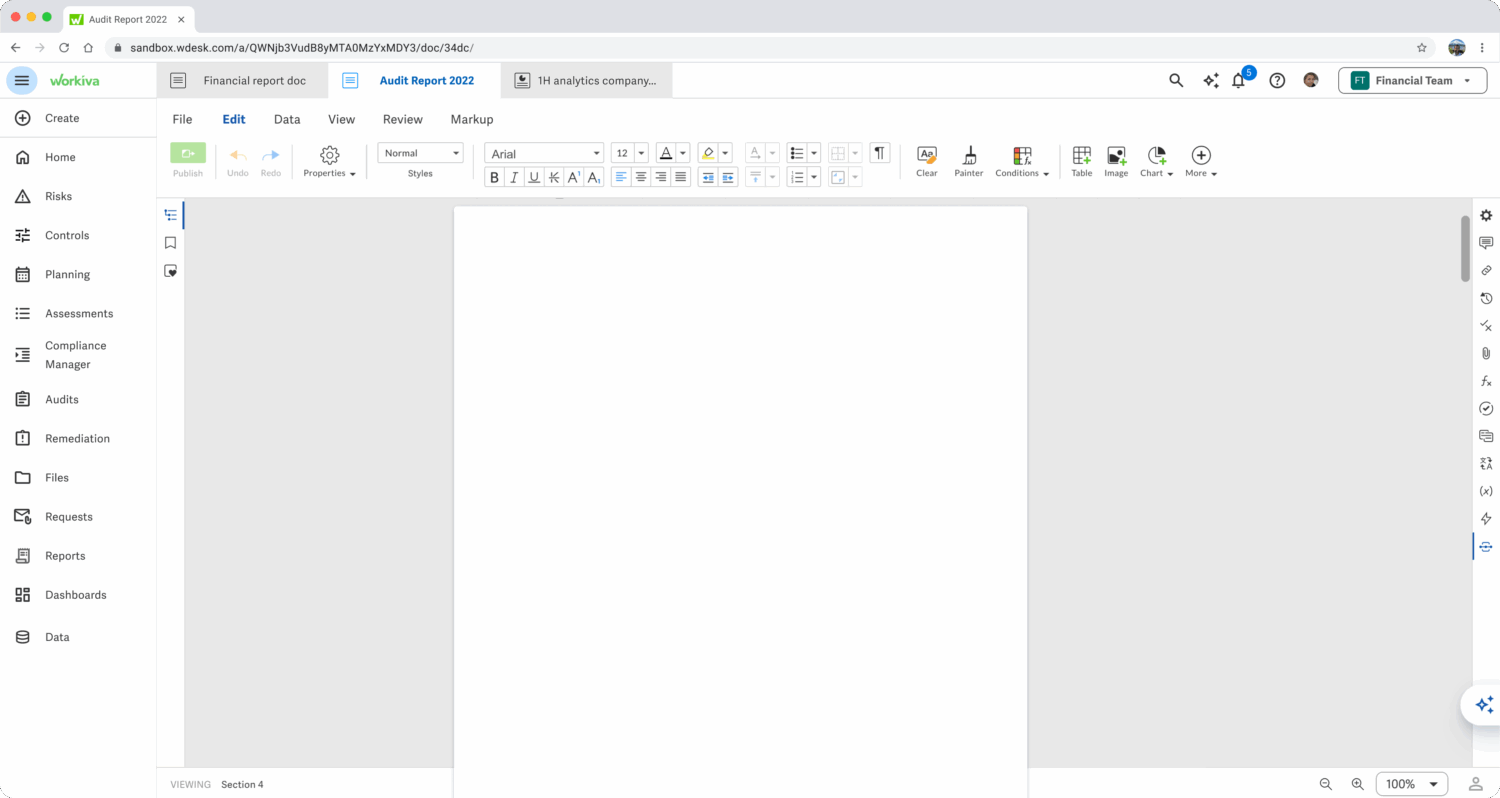Open the Arial font family dropdown
Viewport: 1500px width, 798px height.
tap(544, 153)
